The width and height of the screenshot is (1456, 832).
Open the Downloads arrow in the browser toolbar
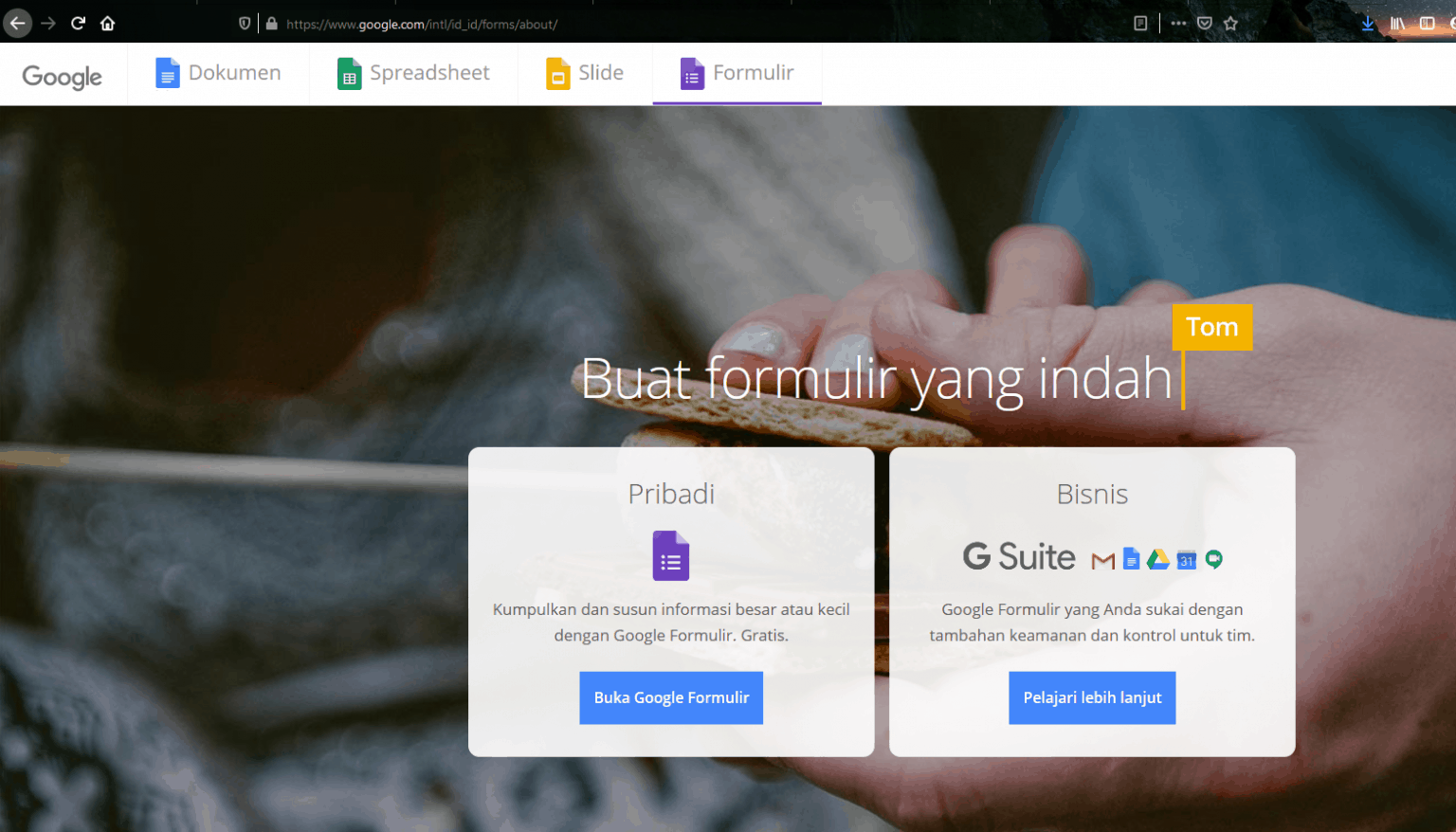1368,23
